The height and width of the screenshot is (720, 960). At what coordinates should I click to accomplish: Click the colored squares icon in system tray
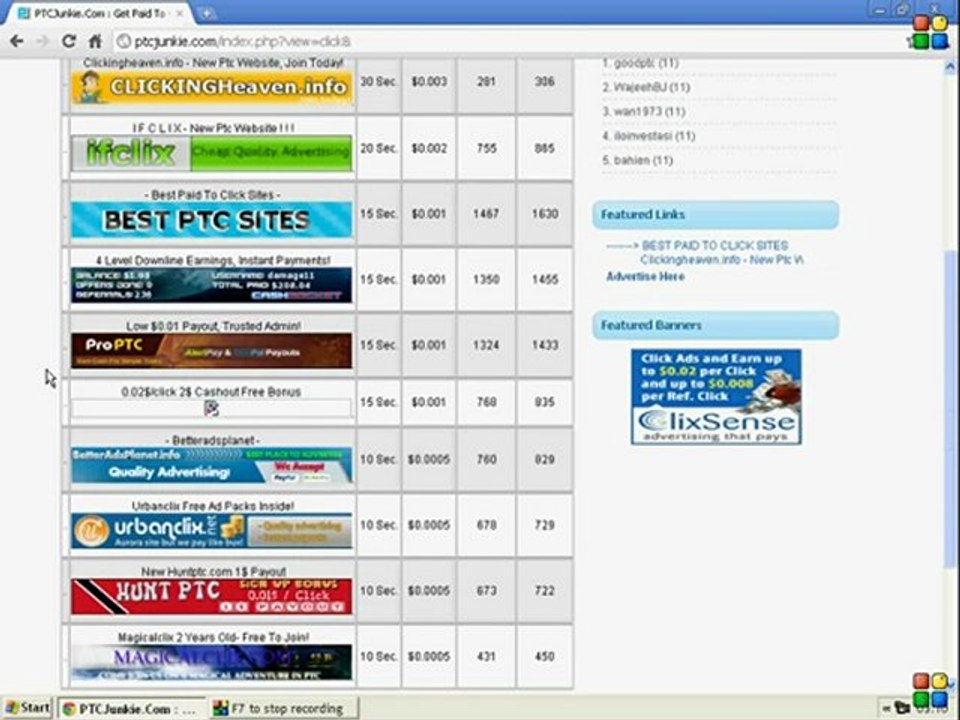click(x=931, y=690)
